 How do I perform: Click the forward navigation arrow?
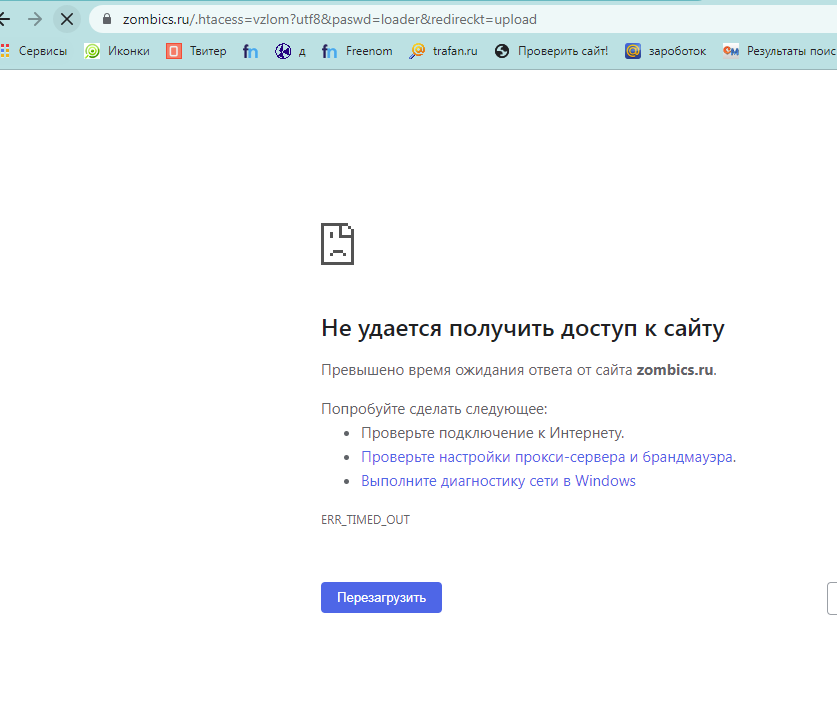click(35, 19)
